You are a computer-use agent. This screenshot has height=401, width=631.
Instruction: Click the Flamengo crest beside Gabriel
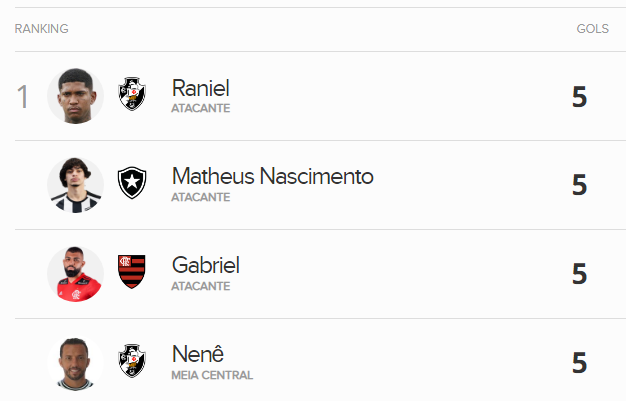coord(132,272)
